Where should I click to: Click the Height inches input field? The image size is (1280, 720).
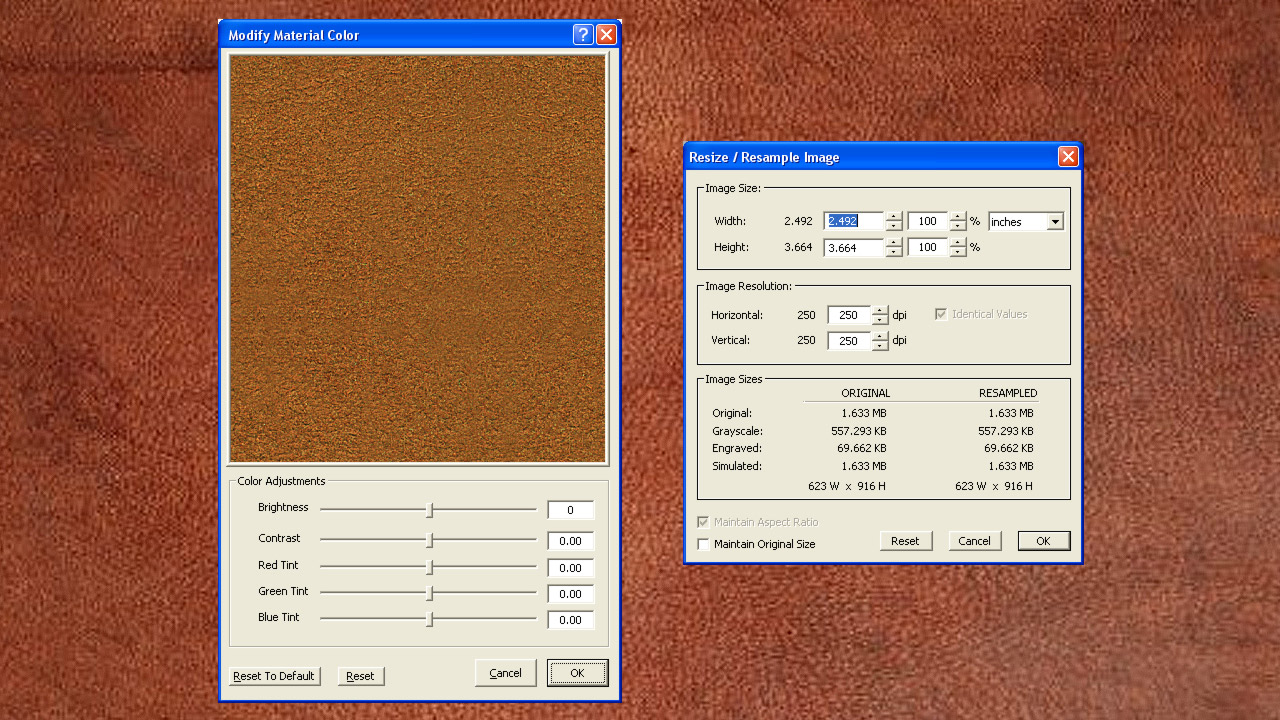click(x=853, y=248)
